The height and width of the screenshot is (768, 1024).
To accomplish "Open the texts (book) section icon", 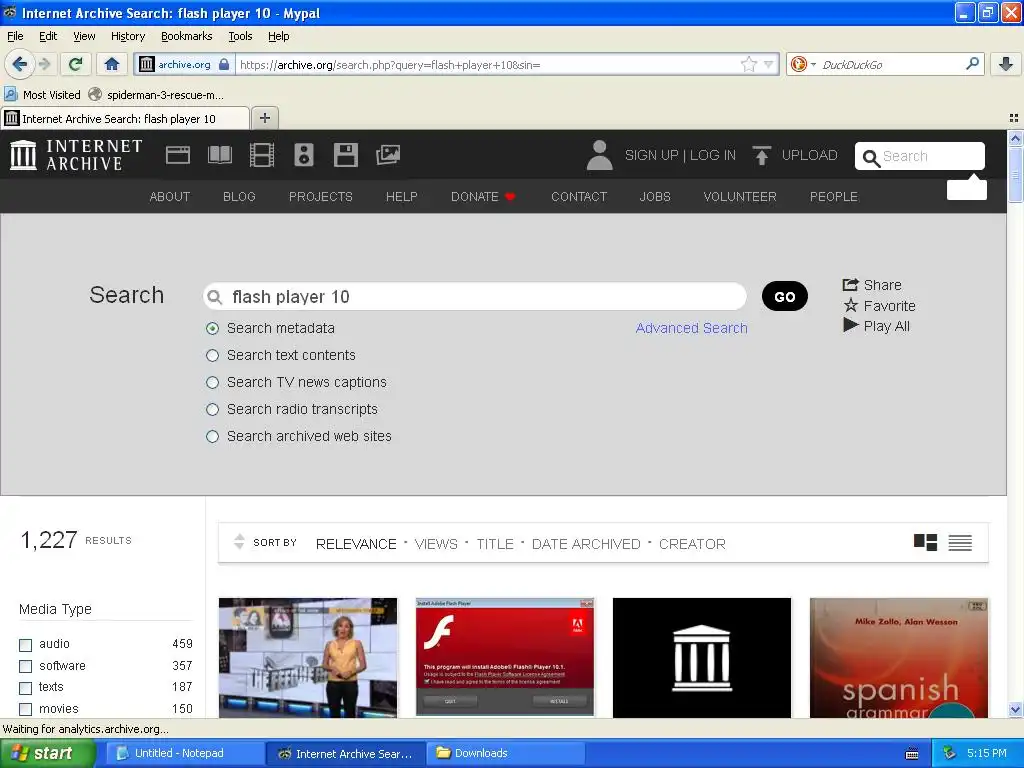I will tap(219, 155).
